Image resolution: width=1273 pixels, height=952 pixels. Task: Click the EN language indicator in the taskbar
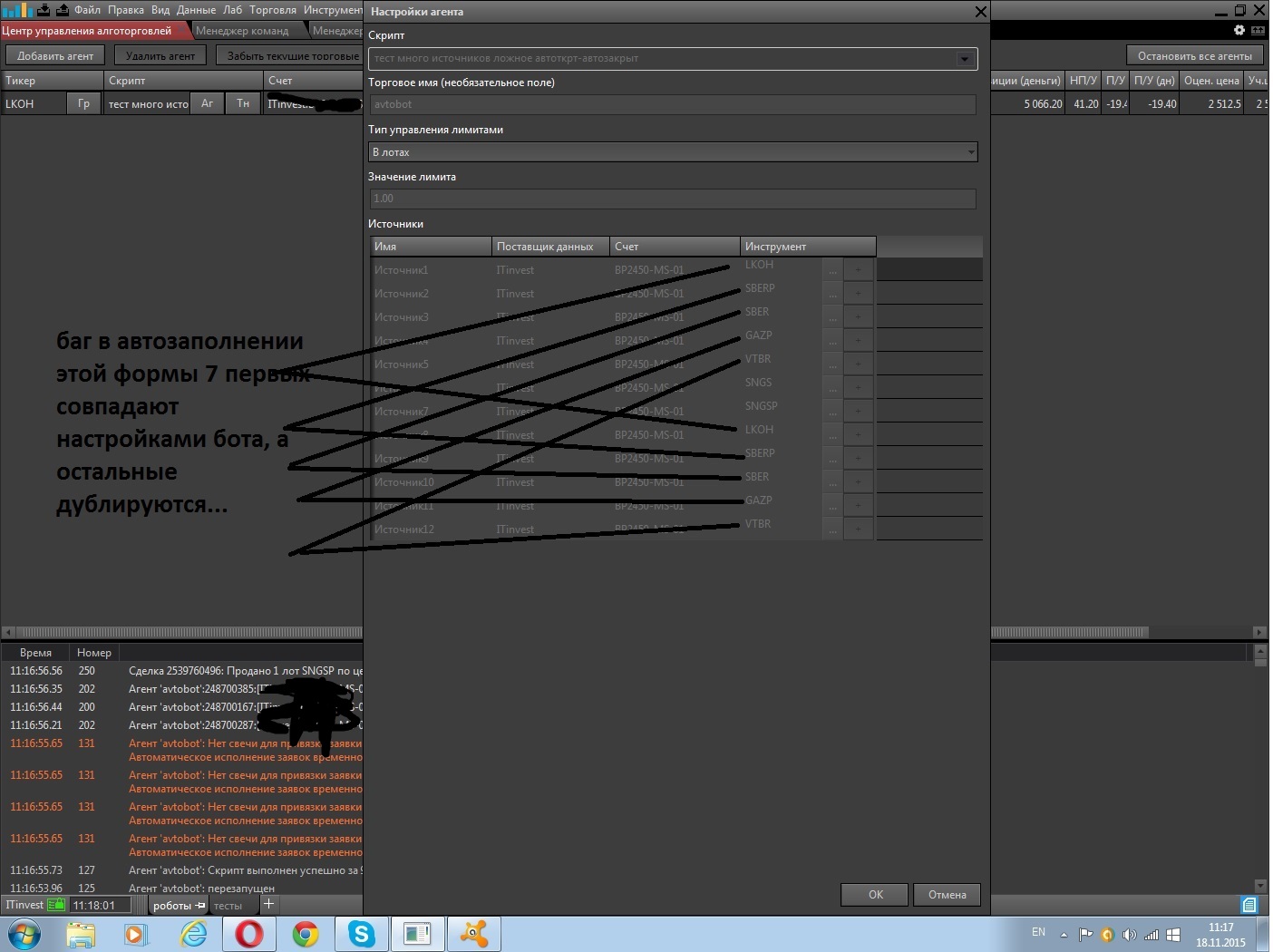[1038, 932]
